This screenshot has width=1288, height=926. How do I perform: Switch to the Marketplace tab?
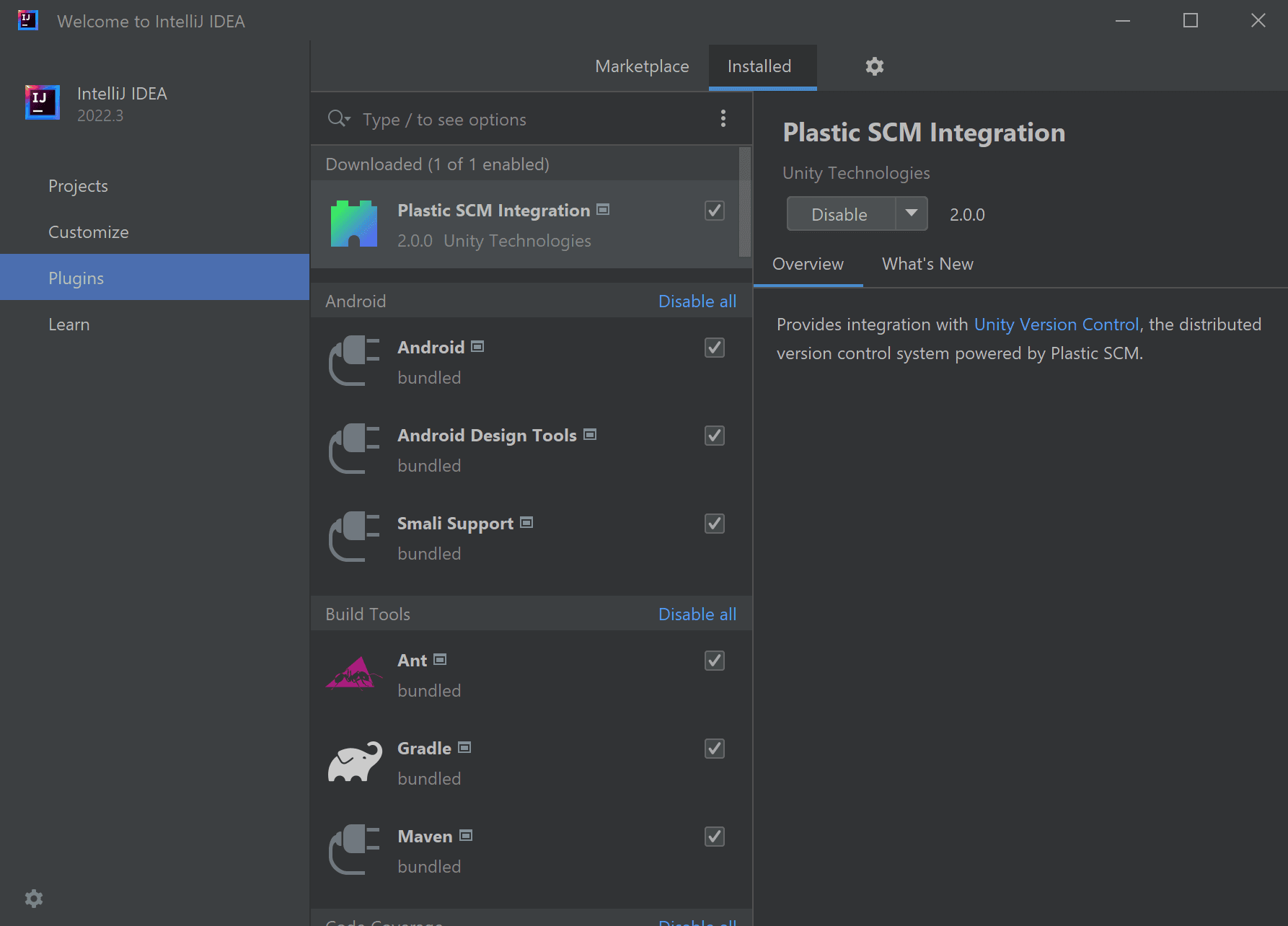pyautogui.click(x=642, y=66)
